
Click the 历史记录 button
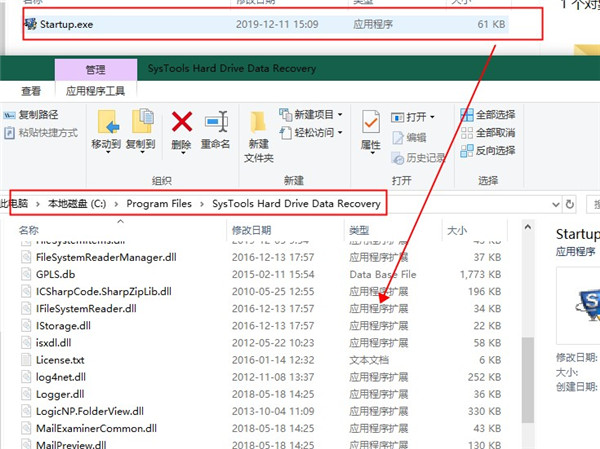tap(418, 158)
